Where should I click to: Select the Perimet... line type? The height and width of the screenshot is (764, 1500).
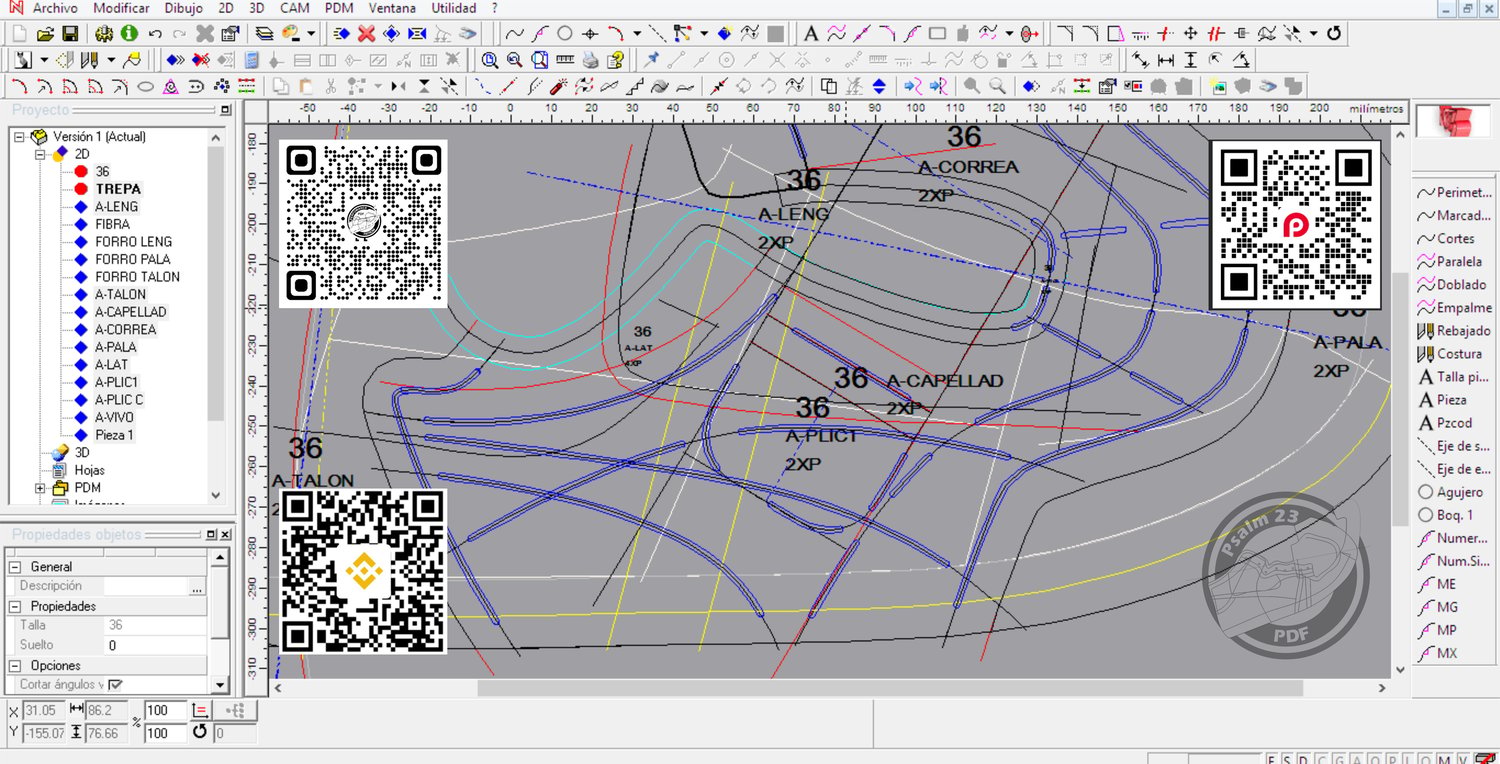click(1455, 192)
